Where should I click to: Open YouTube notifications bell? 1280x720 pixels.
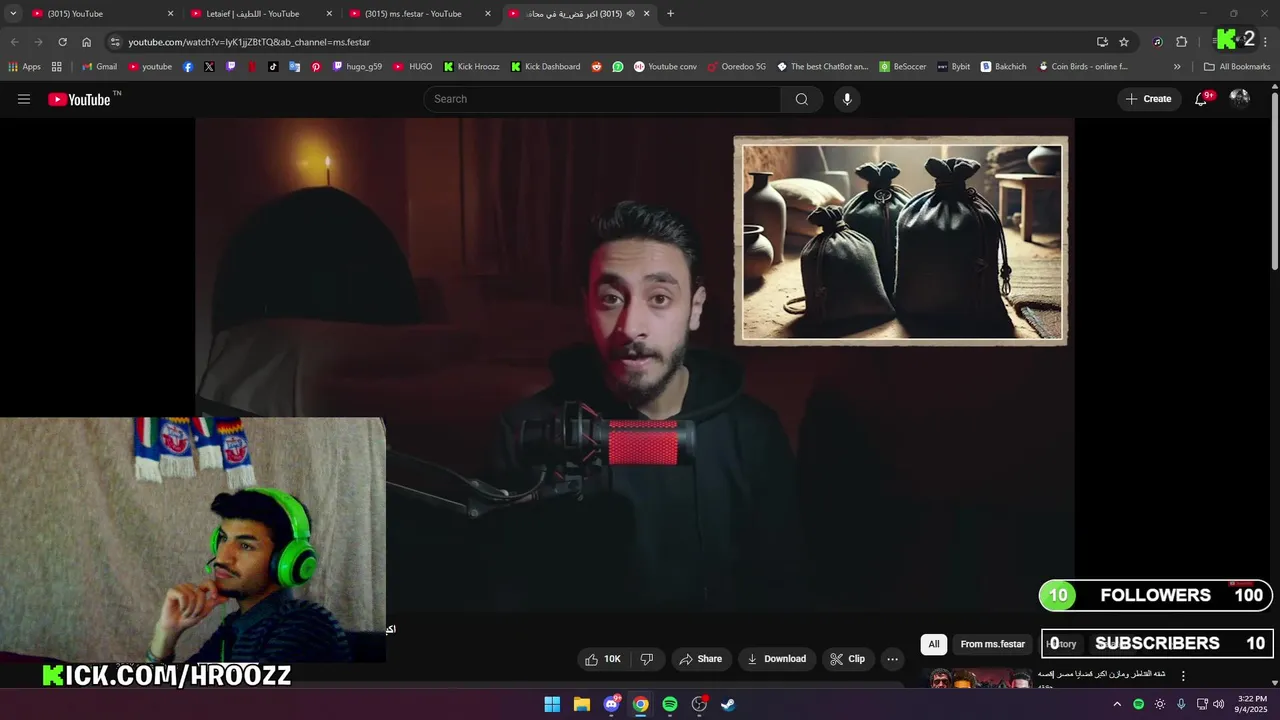[1201, 99]
